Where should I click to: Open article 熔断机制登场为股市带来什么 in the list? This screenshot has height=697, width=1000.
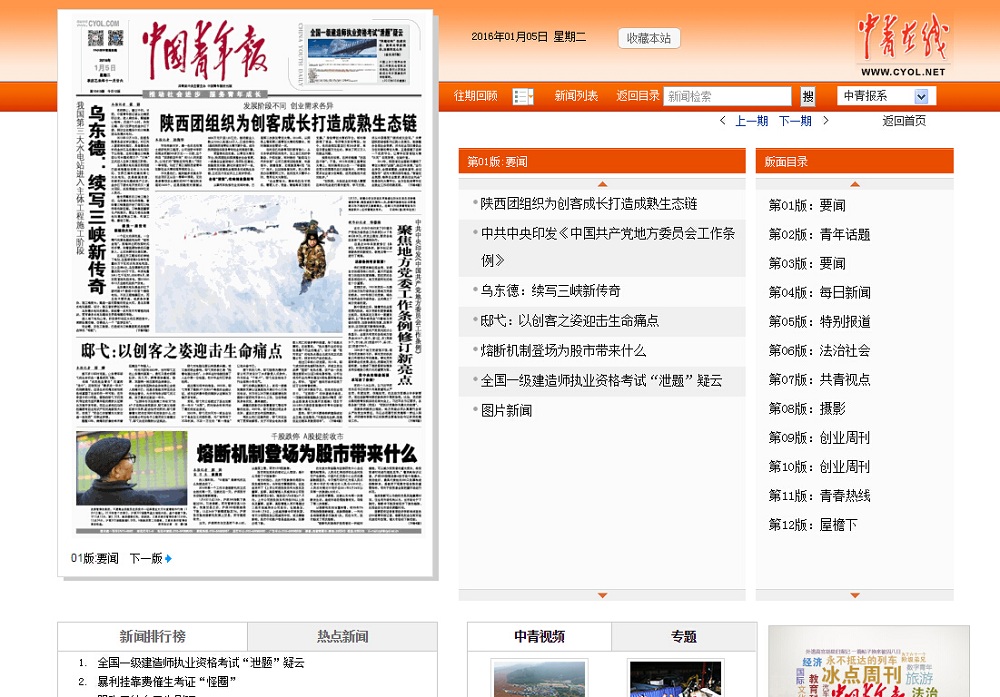(x=563, y=351)
